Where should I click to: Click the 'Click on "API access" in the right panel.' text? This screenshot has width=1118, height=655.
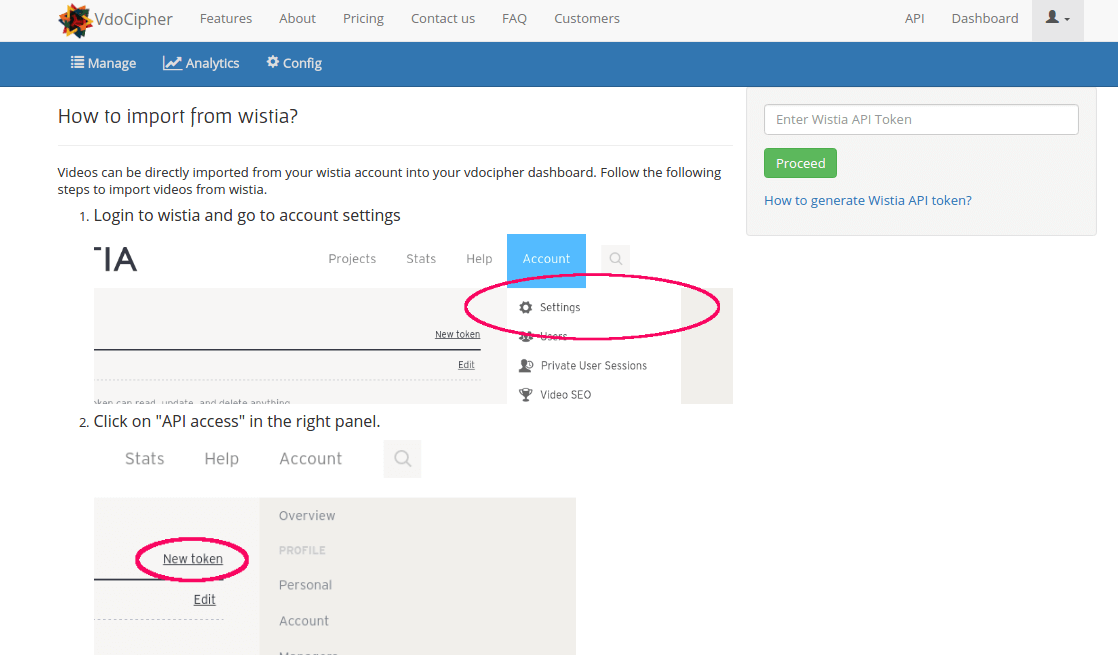pyautogui.click(x=237, y=421)
